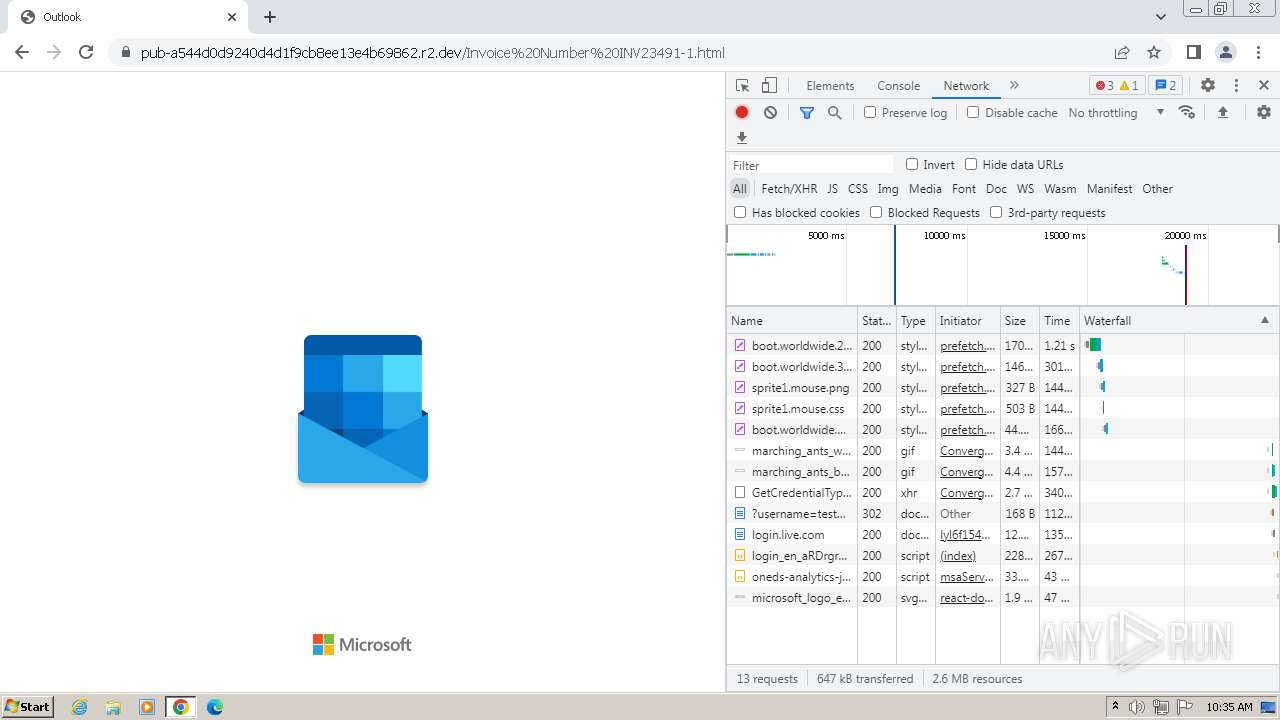
Task: Sort by the Waterfall column arrow
Action: 1264,321
